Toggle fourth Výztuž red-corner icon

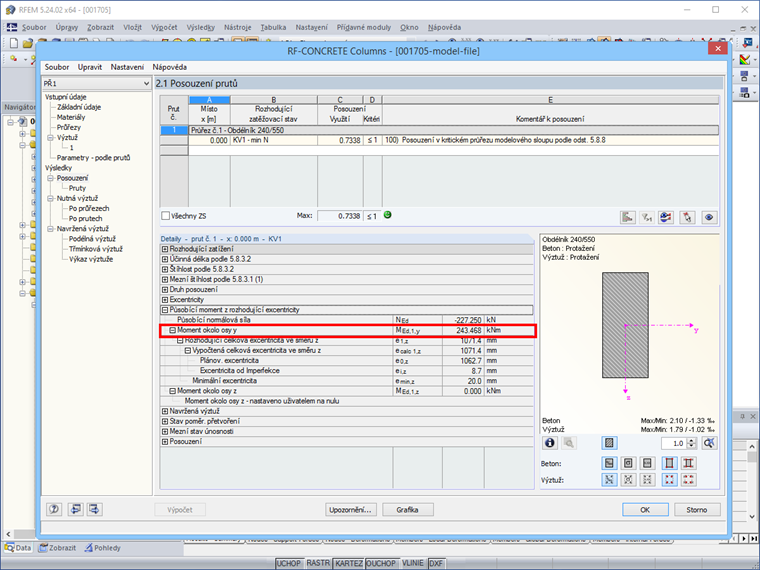coord(669,479)
